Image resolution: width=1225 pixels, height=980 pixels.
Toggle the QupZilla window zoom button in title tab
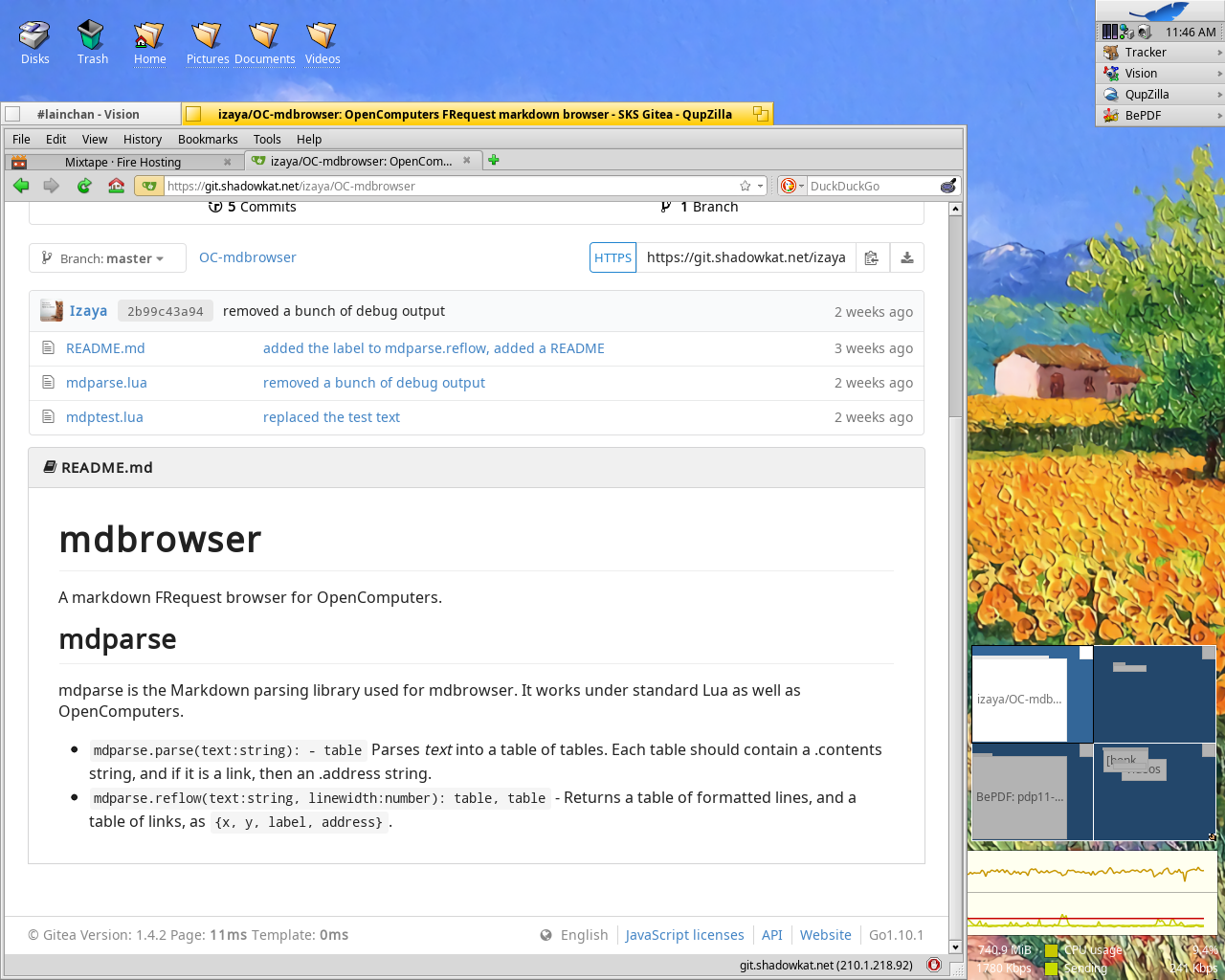[x=761, y=114]
